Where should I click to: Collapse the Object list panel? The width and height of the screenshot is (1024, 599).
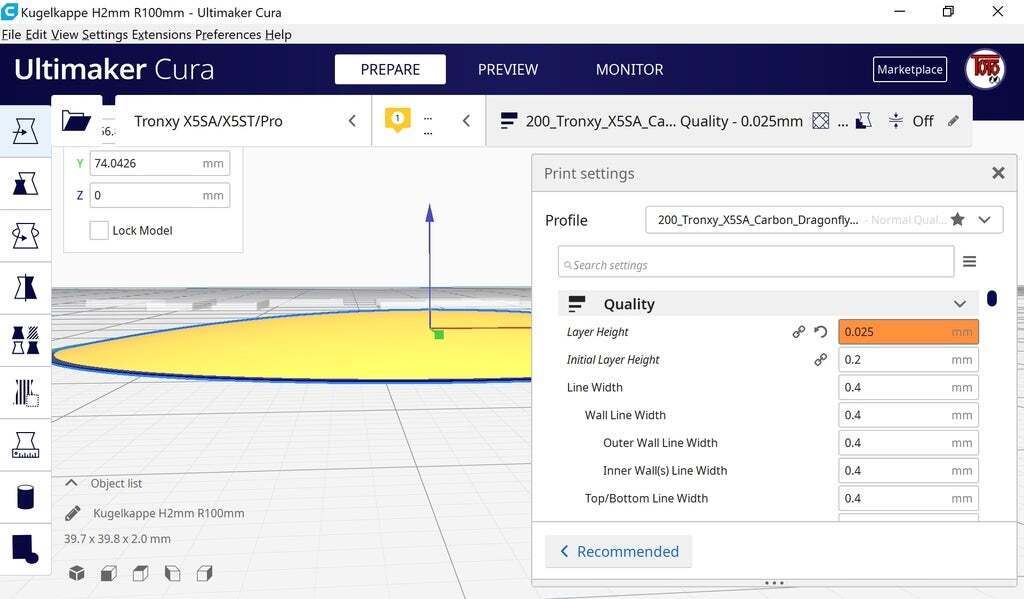[72, 483]
